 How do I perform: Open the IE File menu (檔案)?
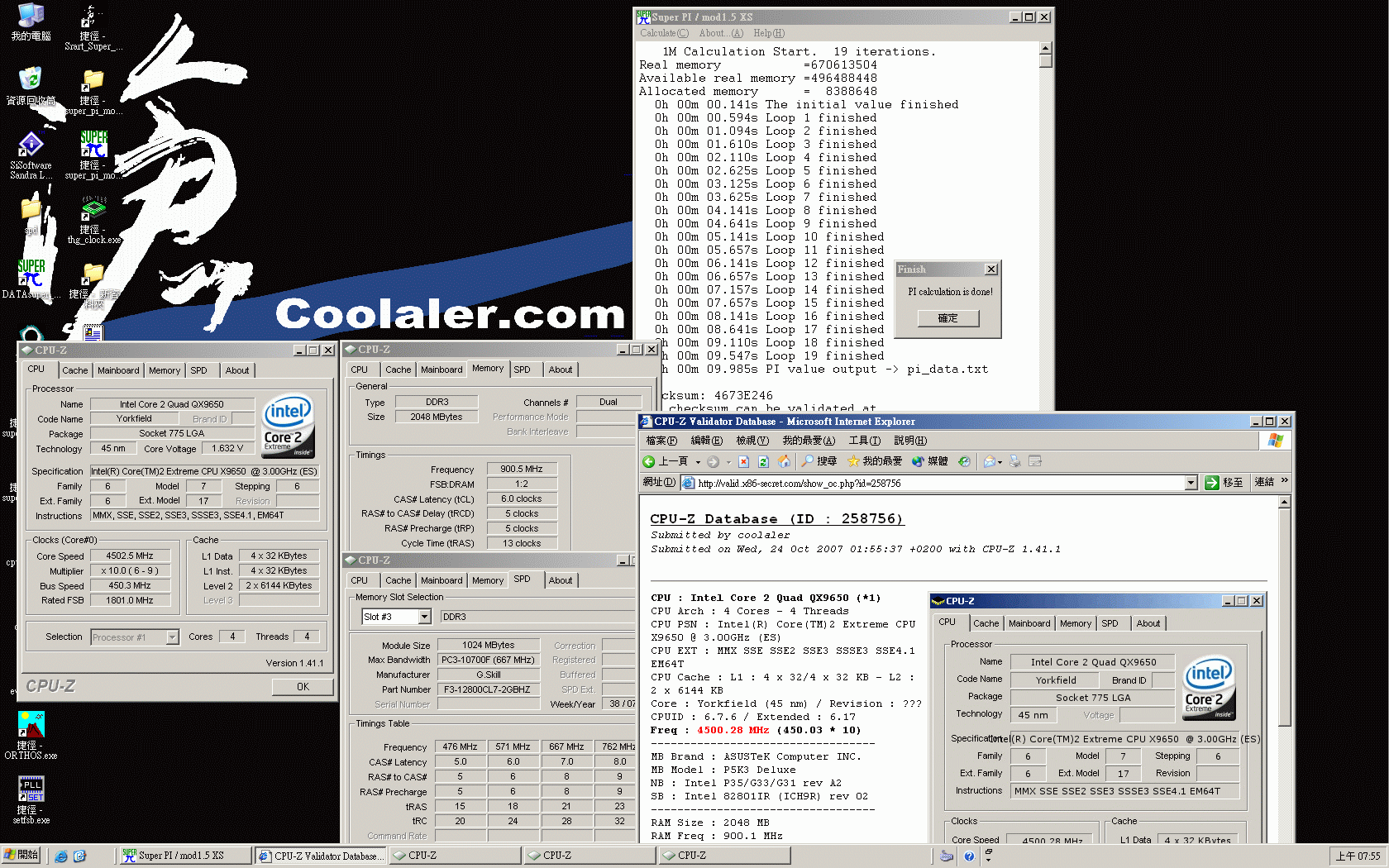point(661,441)
